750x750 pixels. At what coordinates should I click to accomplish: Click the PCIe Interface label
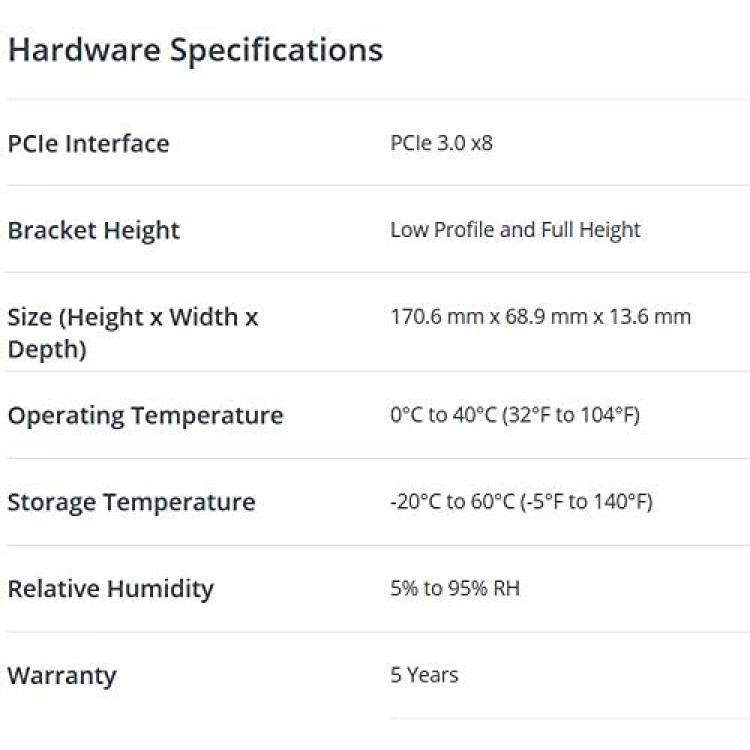(88, 143)
